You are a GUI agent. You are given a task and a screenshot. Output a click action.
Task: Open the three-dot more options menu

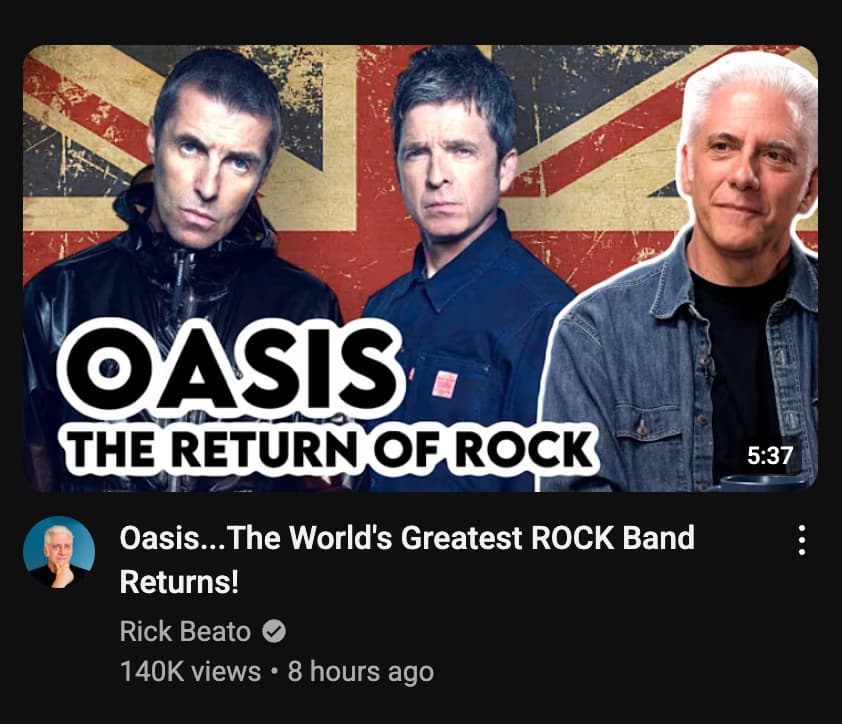coord(802,540)
